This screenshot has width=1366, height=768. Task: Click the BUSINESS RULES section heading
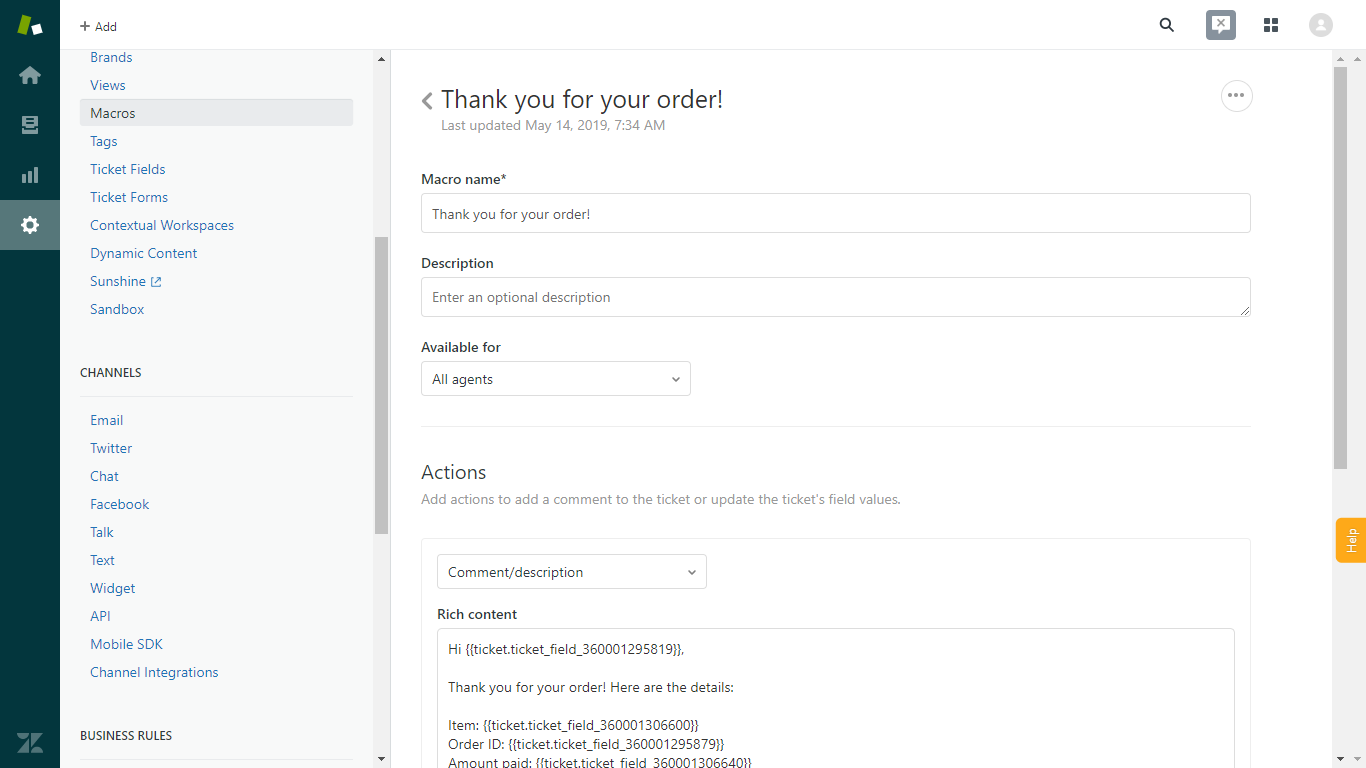(126, 736)
